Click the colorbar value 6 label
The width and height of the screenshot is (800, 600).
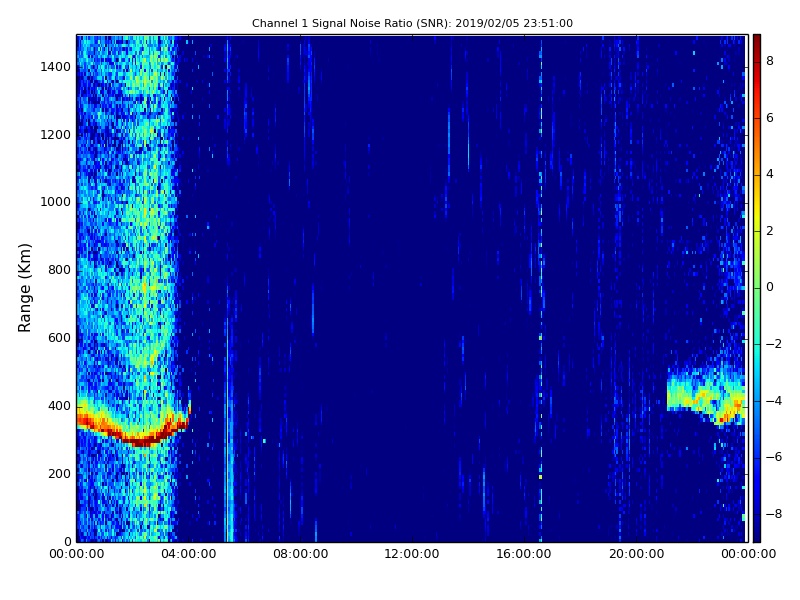770,118
